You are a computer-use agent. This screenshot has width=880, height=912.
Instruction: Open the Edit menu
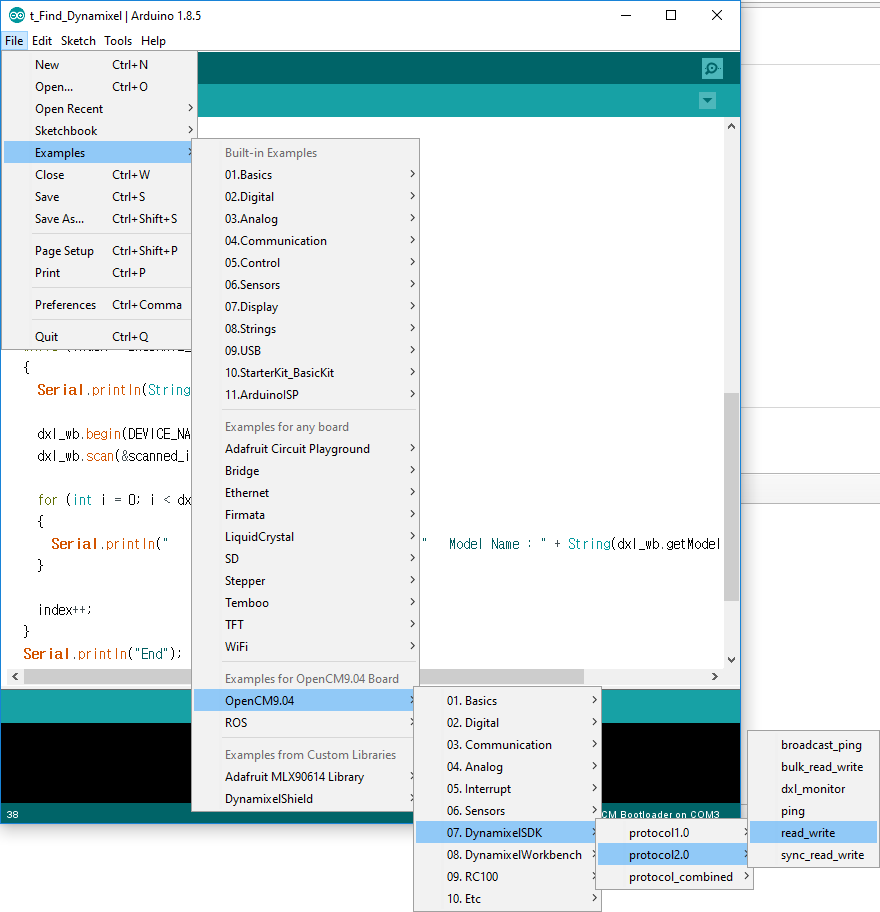42,41
